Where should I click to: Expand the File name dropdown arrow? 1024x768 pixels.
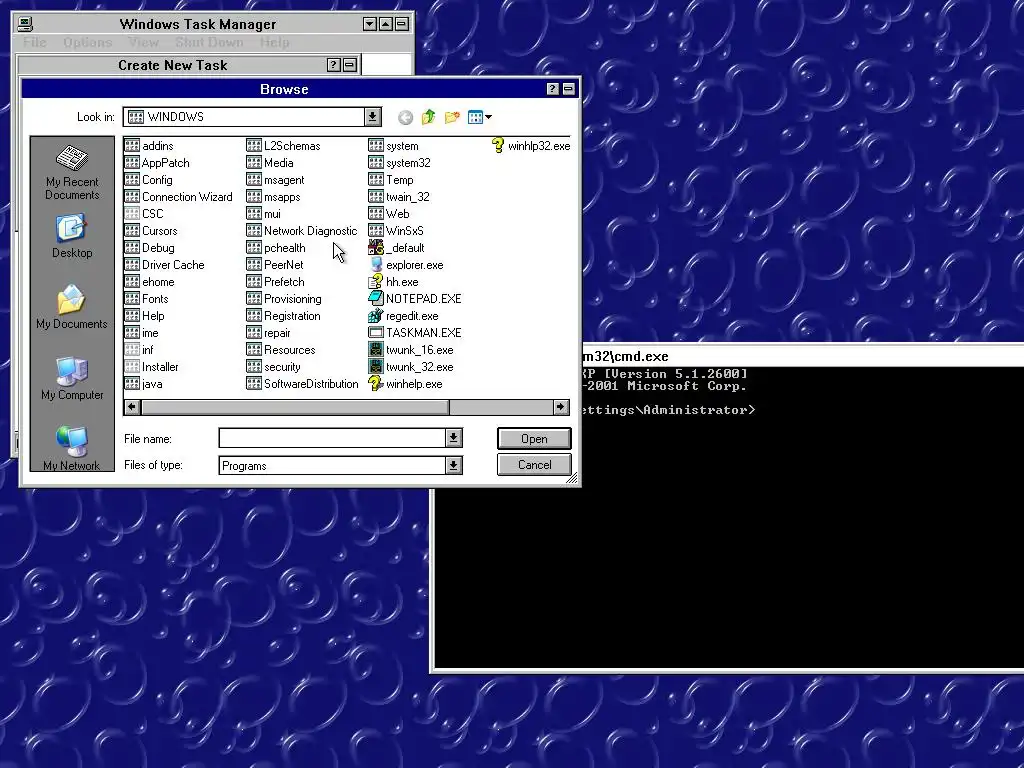453,438
